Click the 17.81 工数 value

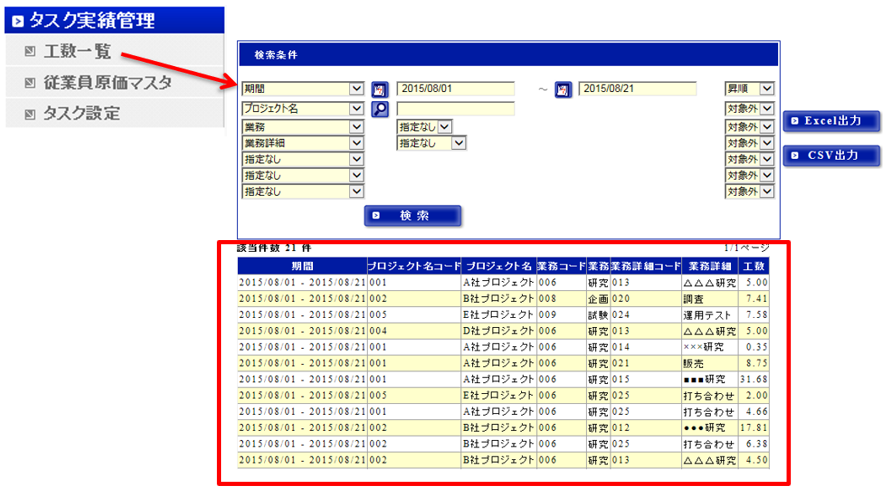(754, 428)
